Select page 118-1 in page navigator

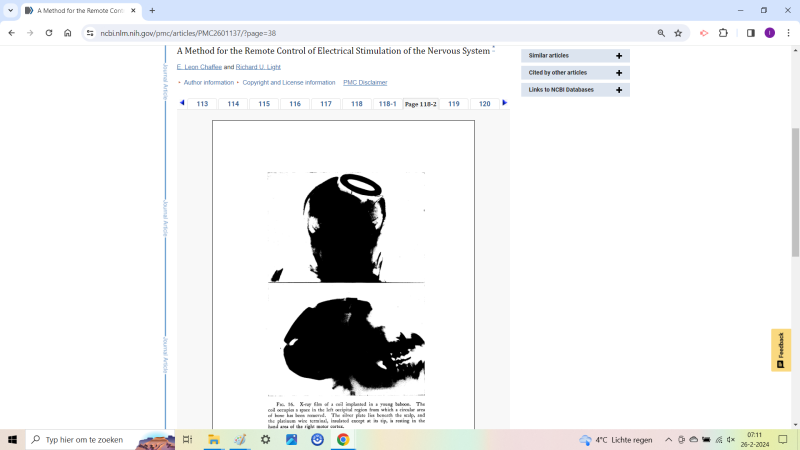click(x=387, y=104)
